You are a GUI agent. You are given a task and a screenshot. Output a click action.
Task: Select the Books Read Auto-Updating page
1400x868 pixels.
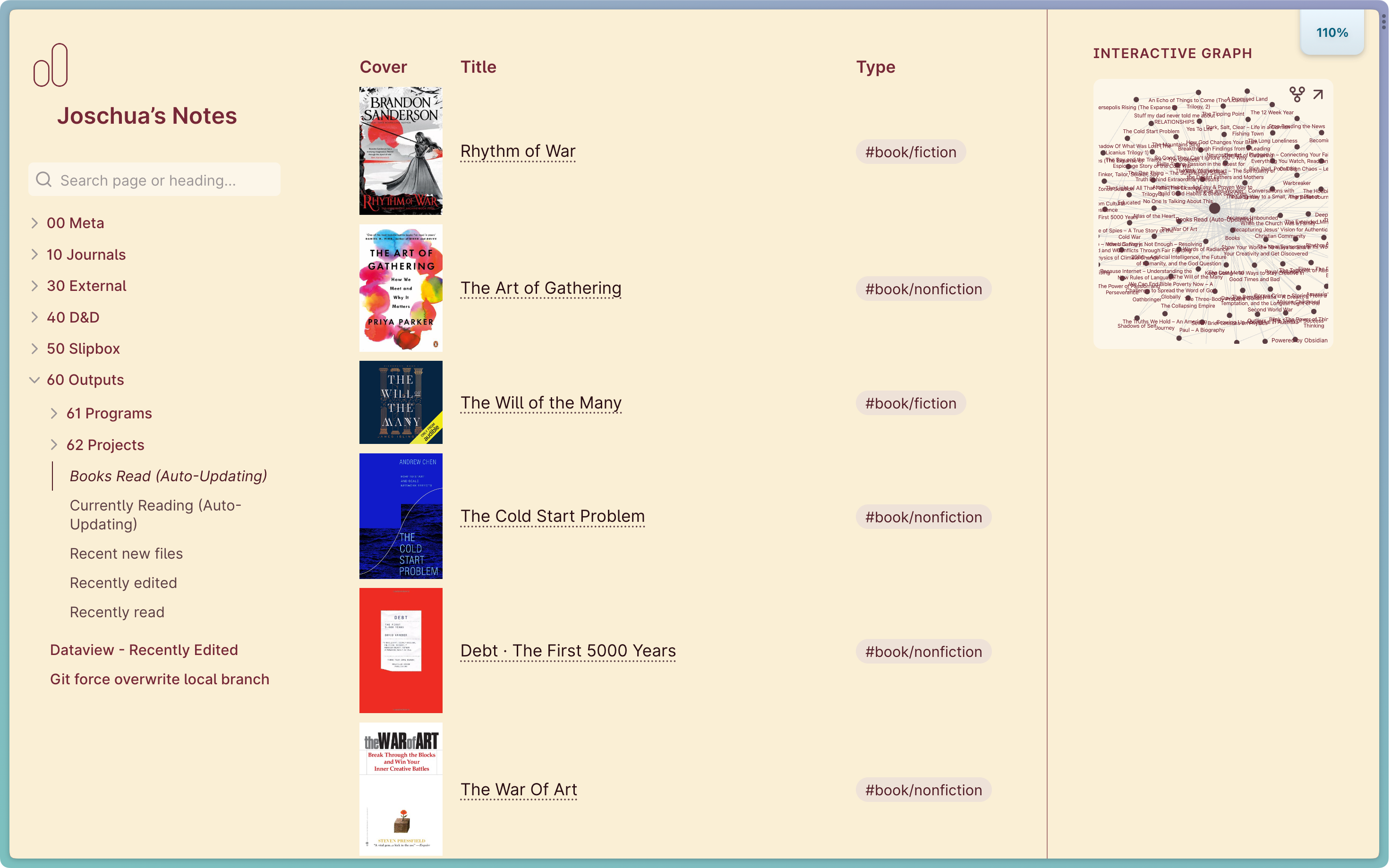pos(168,475)
